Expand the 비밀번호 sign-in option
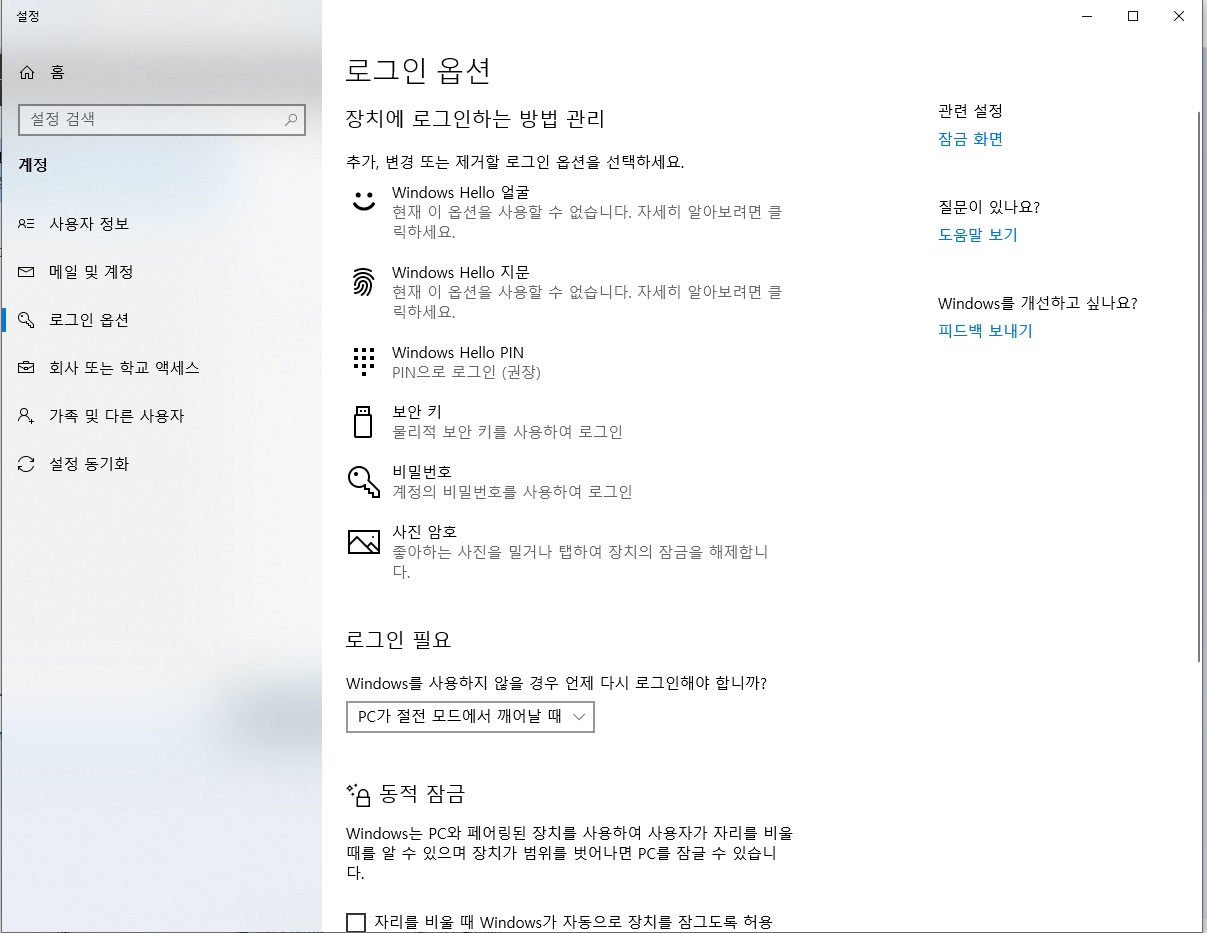This screenshot has width=1207, height=933. (x=568, y=481)
